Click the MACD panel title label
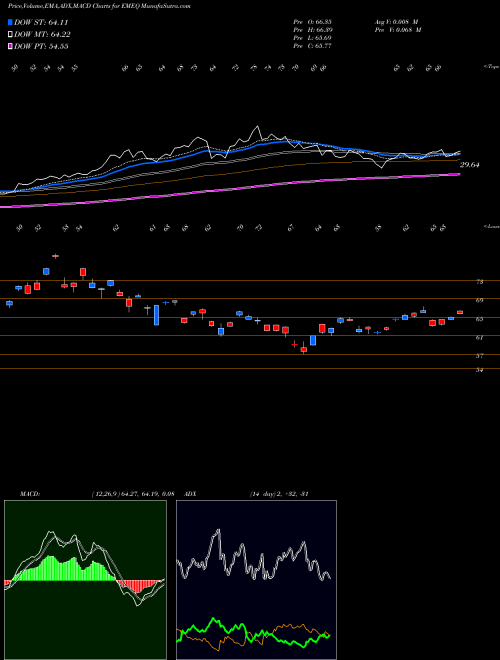The width and height of the screenshot is (500, 660). coord(30,494)
